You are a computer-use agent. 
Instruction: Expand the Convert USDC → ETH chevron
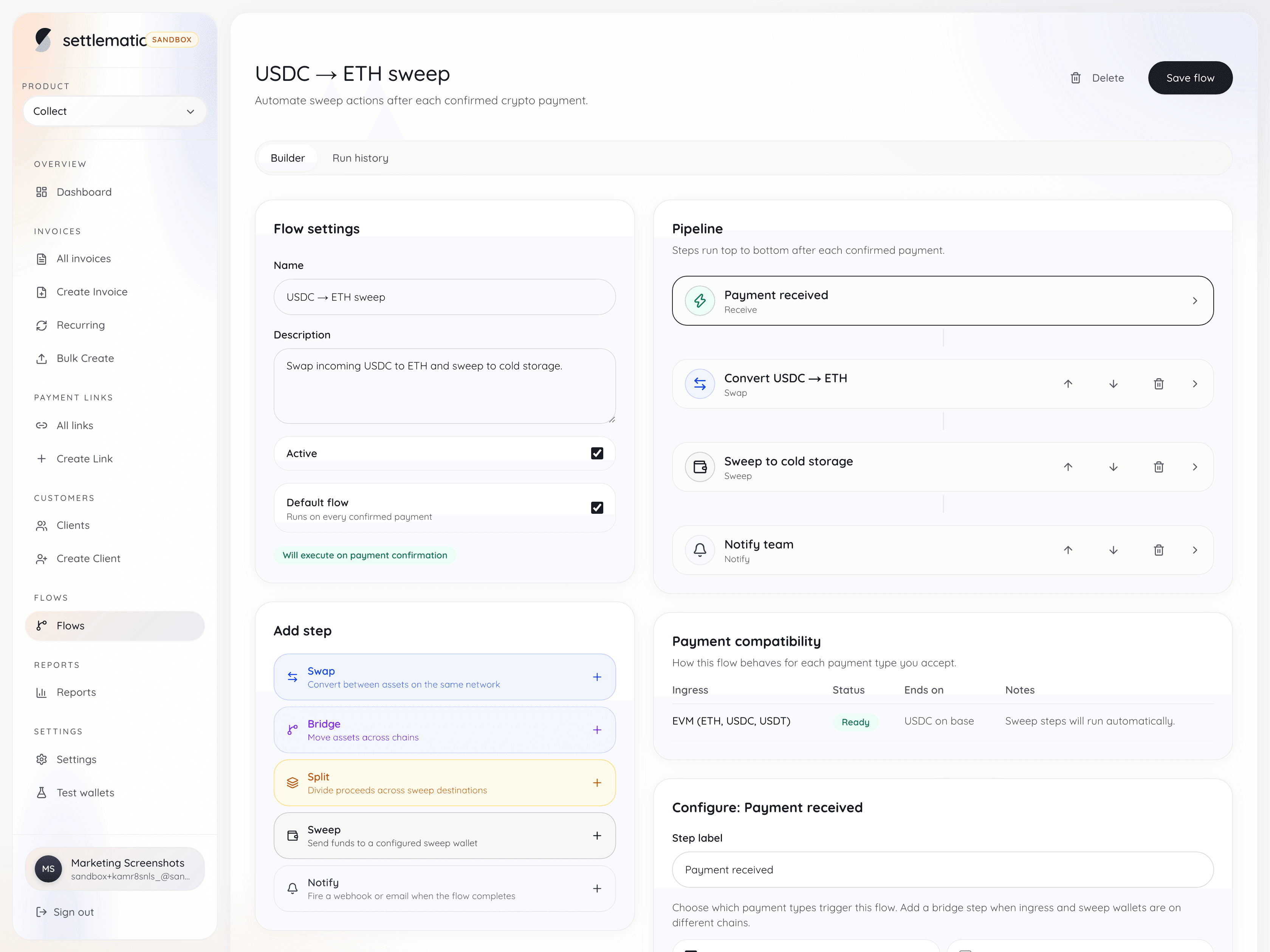coord(1195,384)
